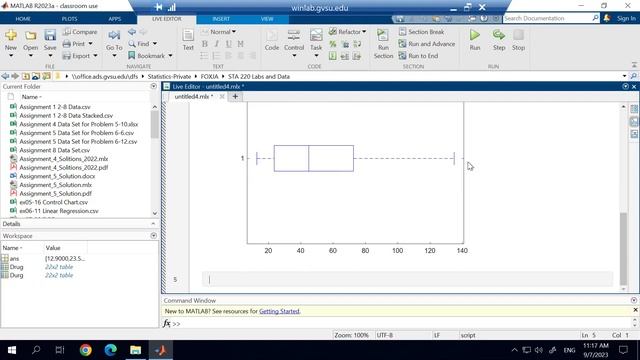640x360 pixels.
Task: Open the Current Folder panel actions menu
Action: pos(153,86)
